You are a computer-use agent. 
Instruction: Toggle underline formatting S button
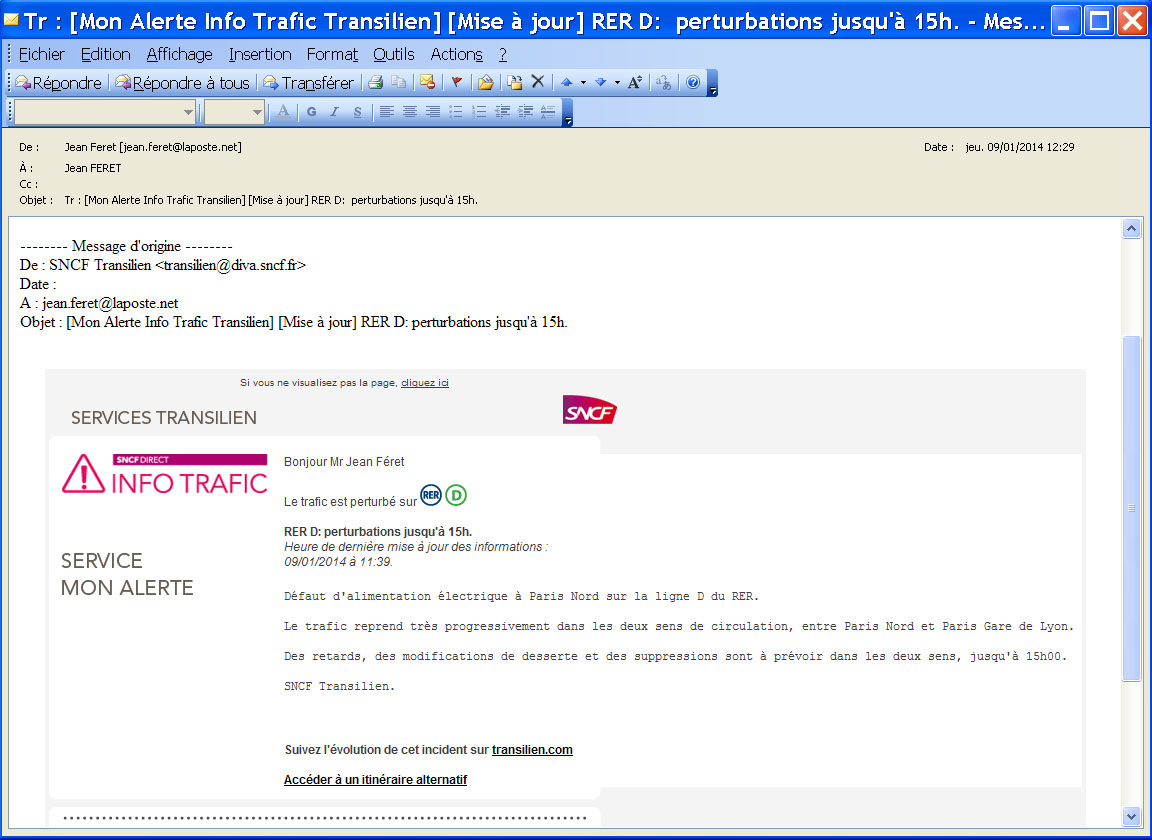coord(357,112)
